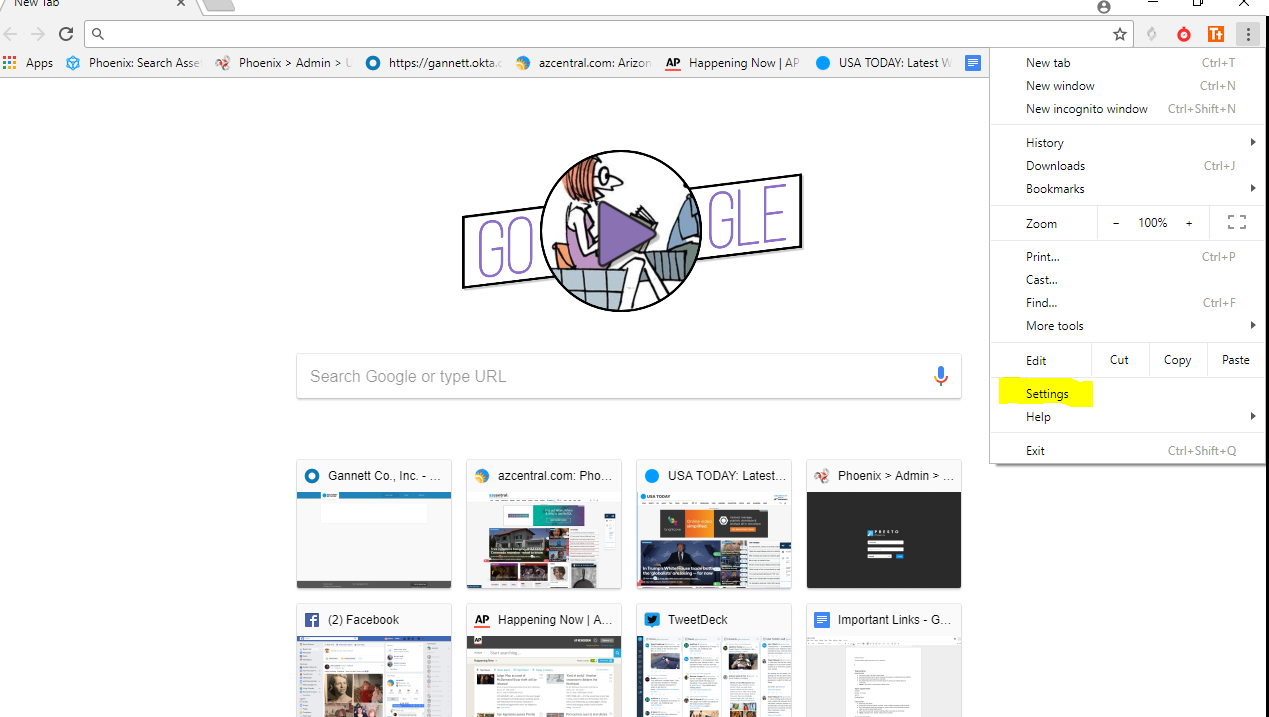Select New incognito window
Viewport: 1269px width, 717px height.
coord(1086,109)
